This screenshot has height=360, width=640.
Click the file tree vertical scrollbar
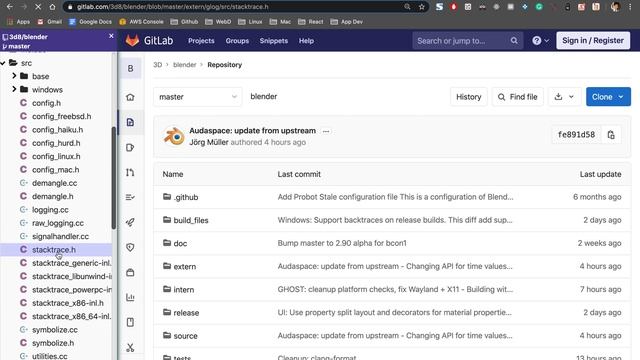tap(114, 178)
